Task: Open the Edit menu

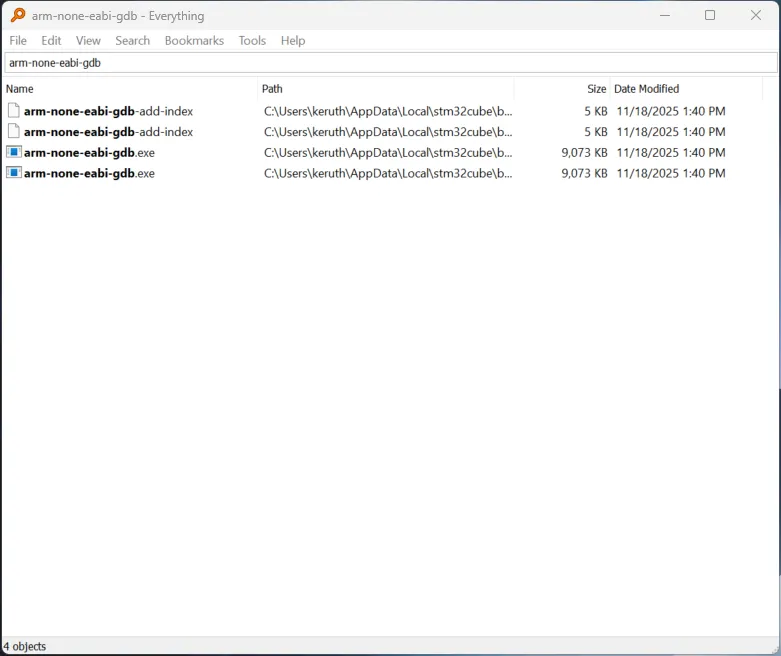Action: 51,40
